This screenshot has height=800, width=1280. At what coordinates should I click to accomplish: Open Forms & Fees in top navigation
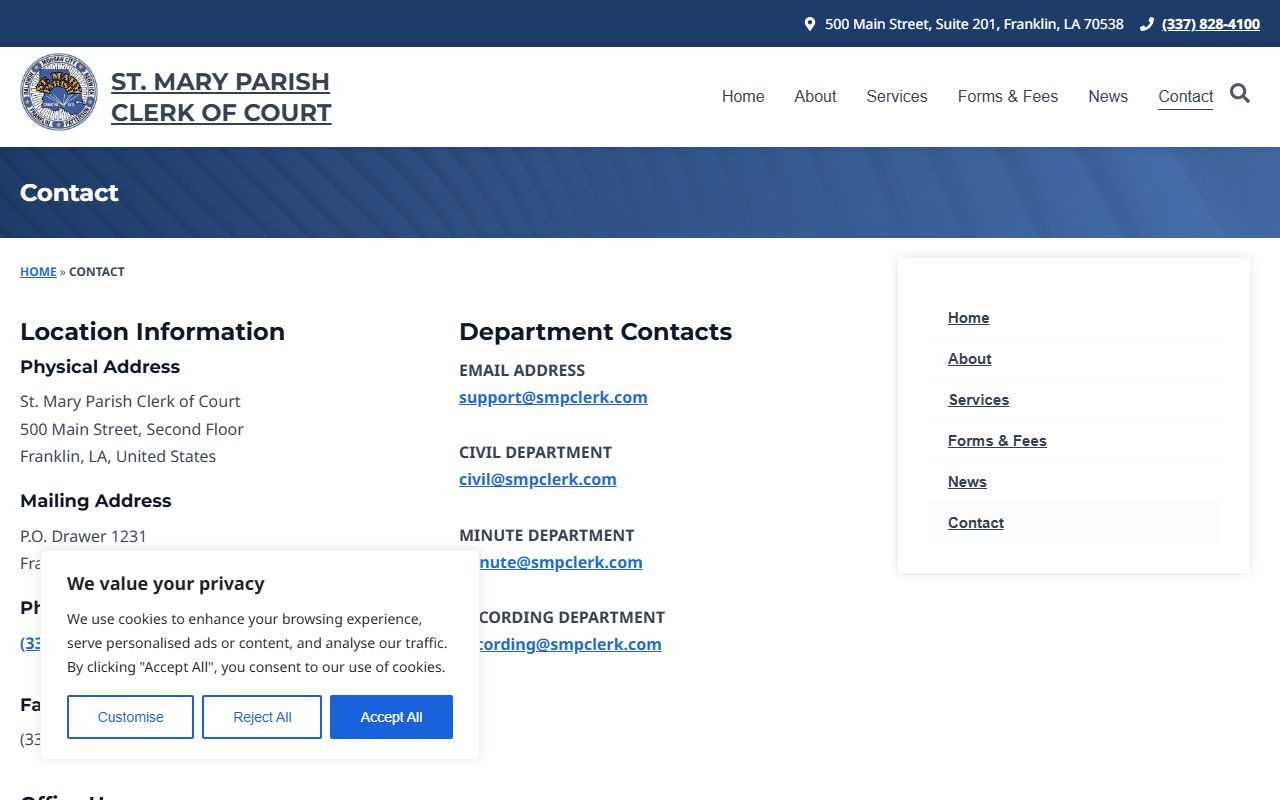click(x=1008, y=96)
